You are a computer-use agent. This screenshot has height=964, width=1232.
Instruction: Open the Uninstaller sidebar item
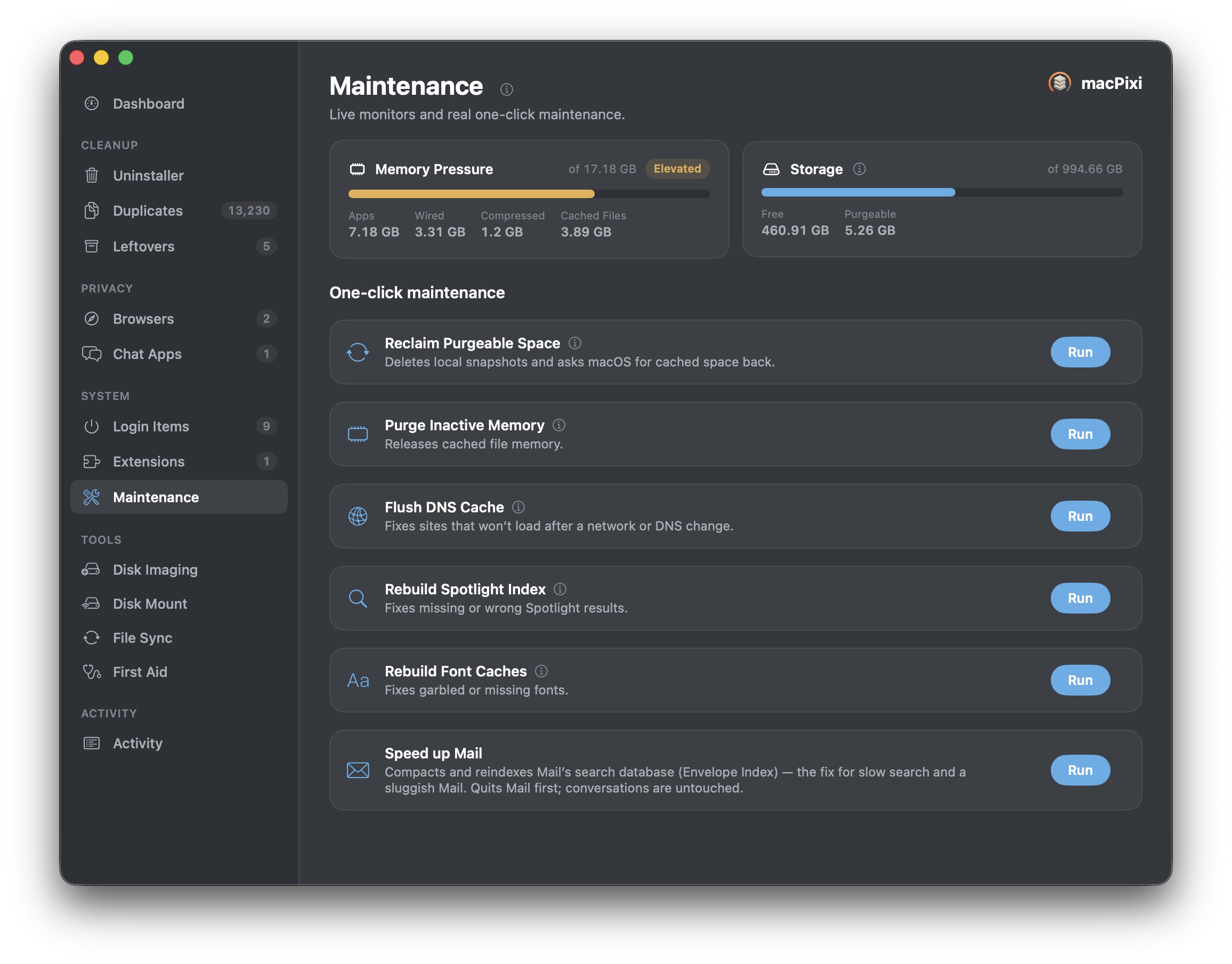tap(179, 176)
